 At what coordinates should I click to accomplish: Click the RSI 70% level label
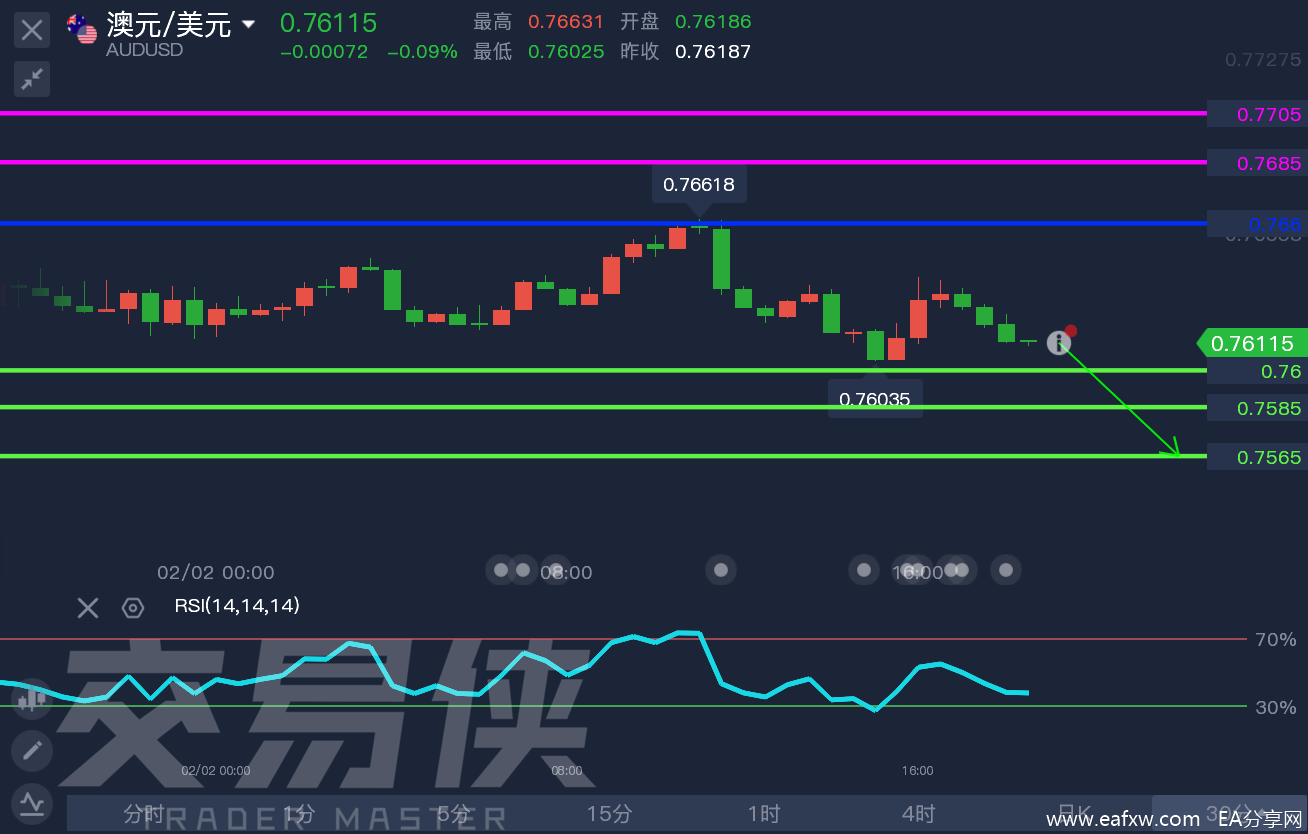[x=1275, y=639]
